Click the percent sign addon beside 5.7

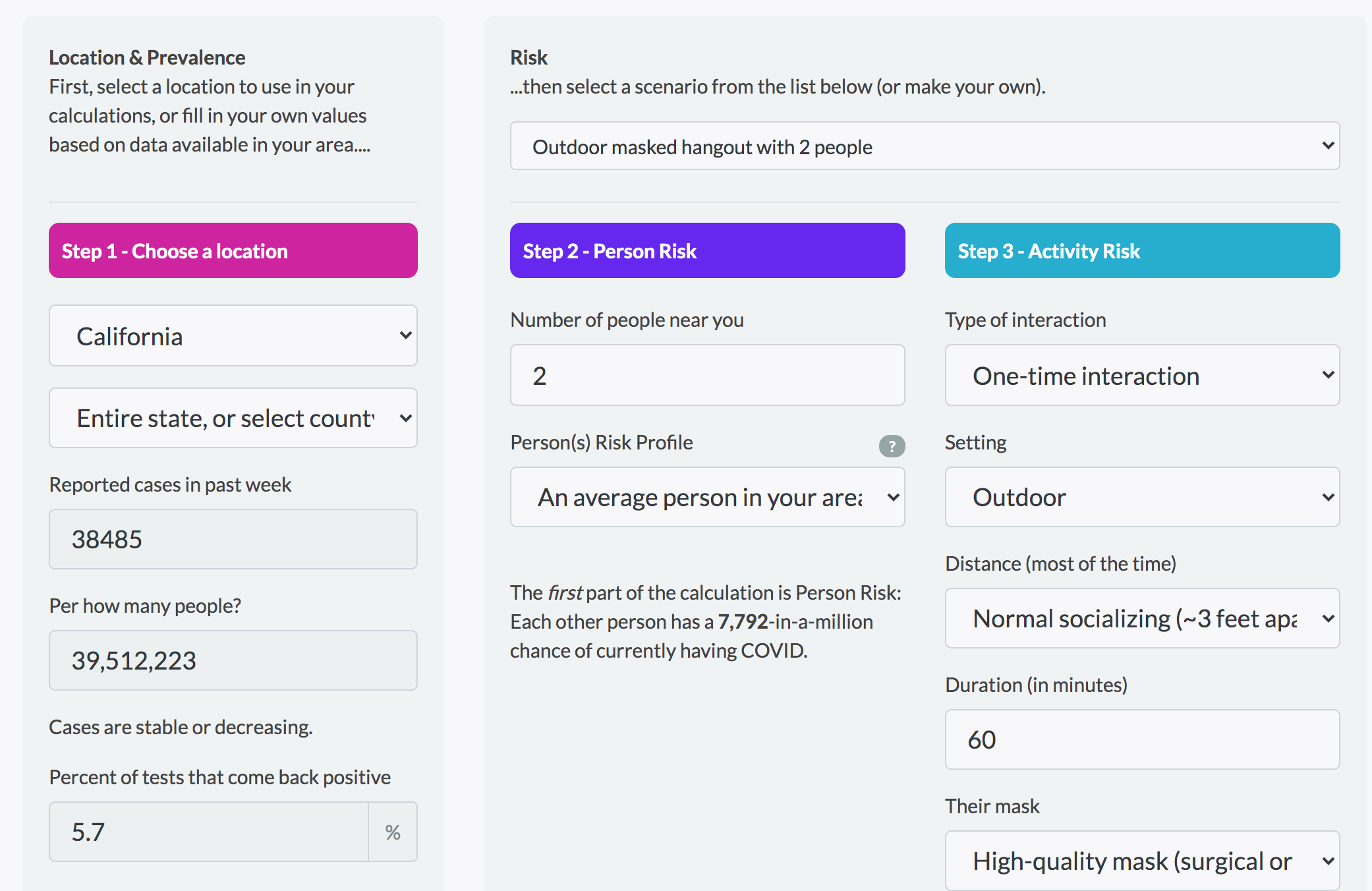click(x=393, y=832)
